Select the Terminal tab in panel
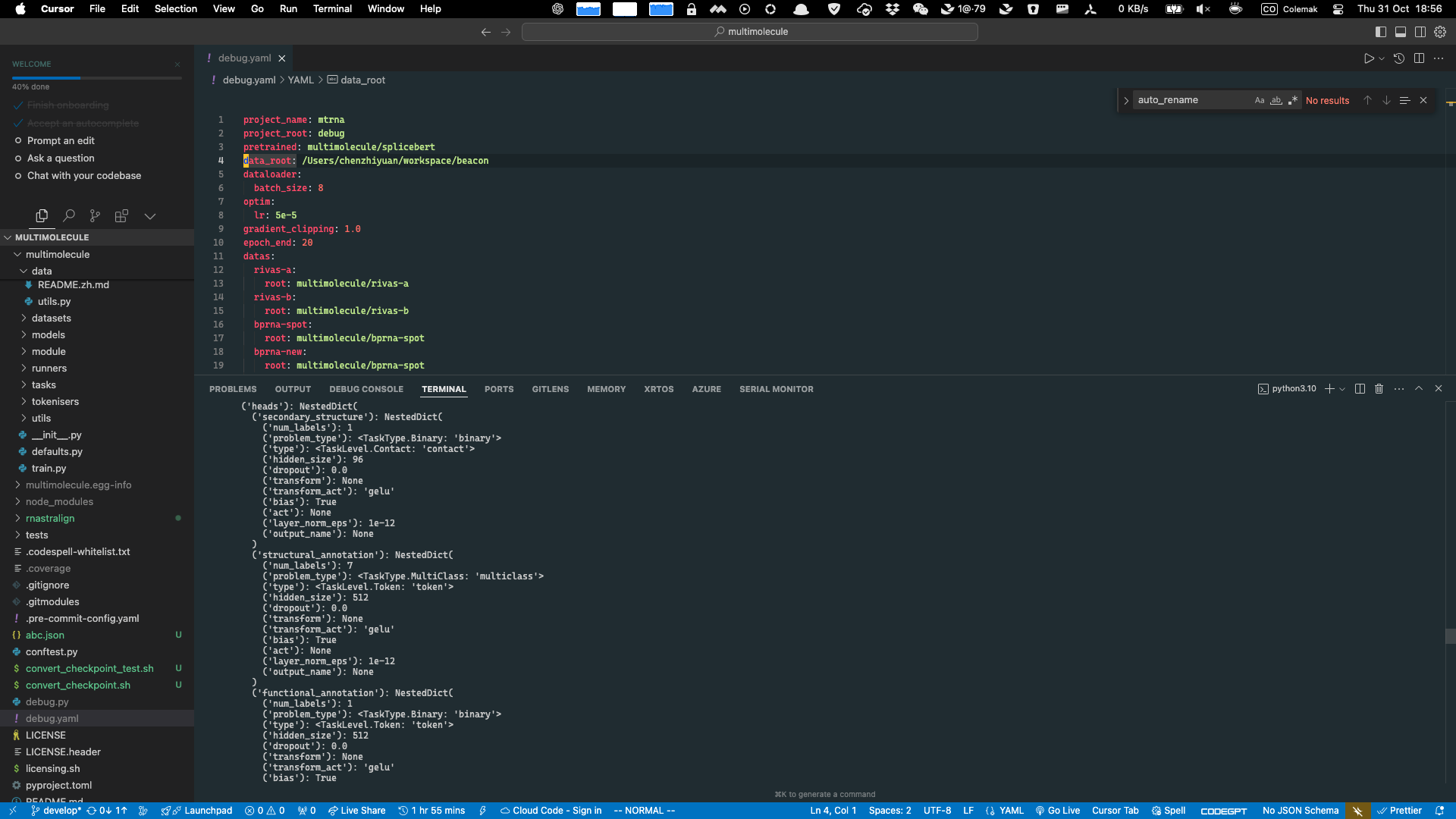The width and height of the screenshot is (1456, 819). coord(443,389)
